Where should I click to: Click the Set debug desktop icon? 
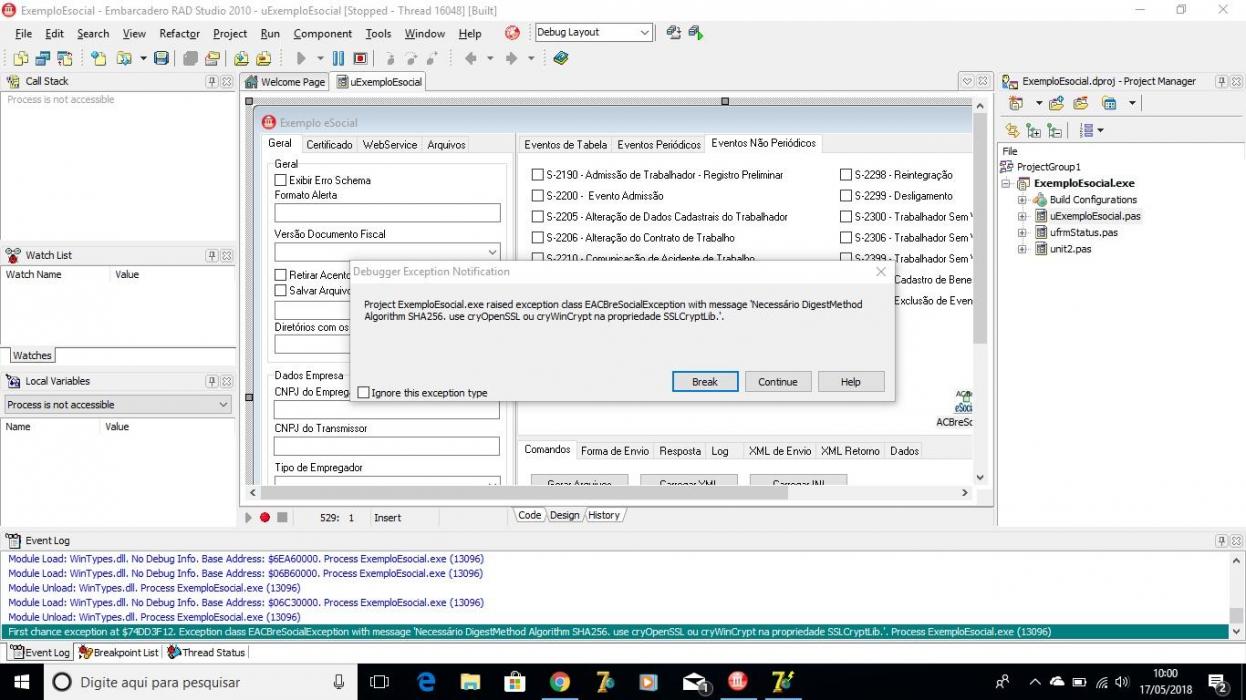click(696, 33)
